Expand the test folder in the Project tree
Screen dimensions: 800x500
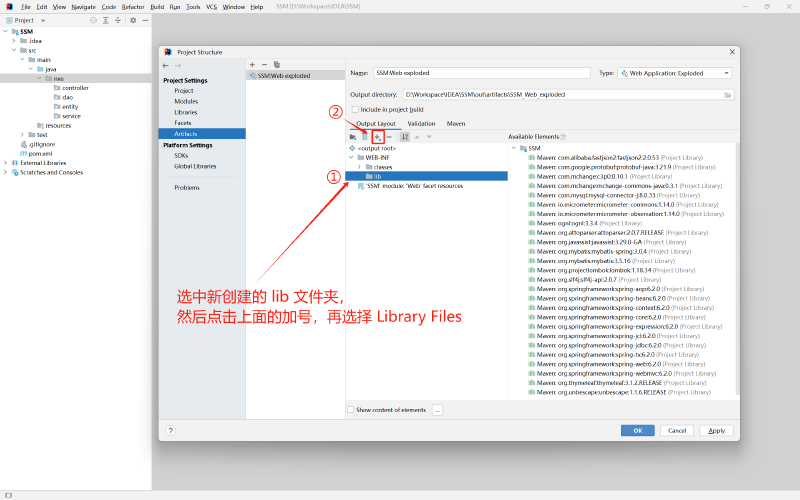22,135
